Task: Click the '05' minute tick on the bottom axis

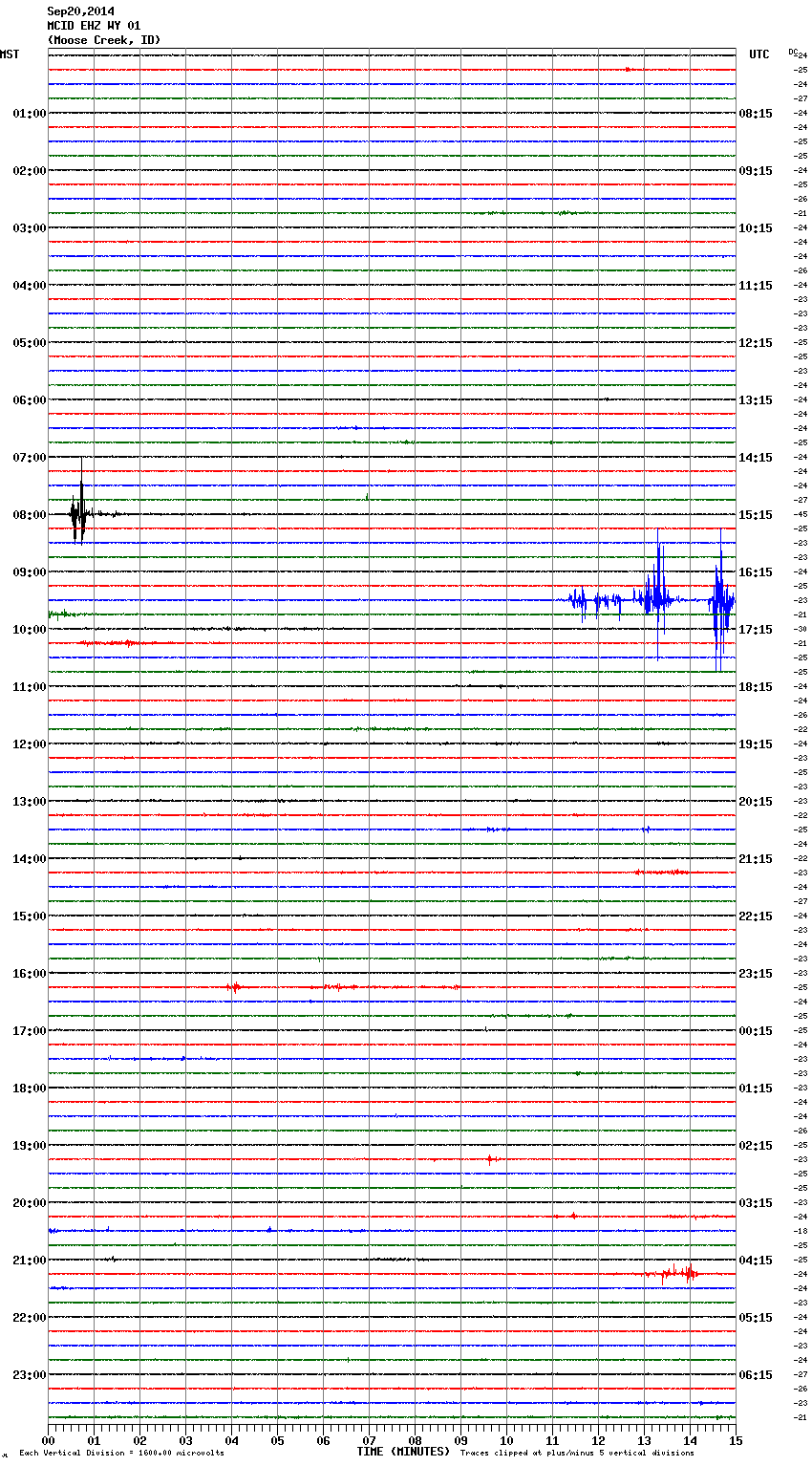Action: point(277,1440)
